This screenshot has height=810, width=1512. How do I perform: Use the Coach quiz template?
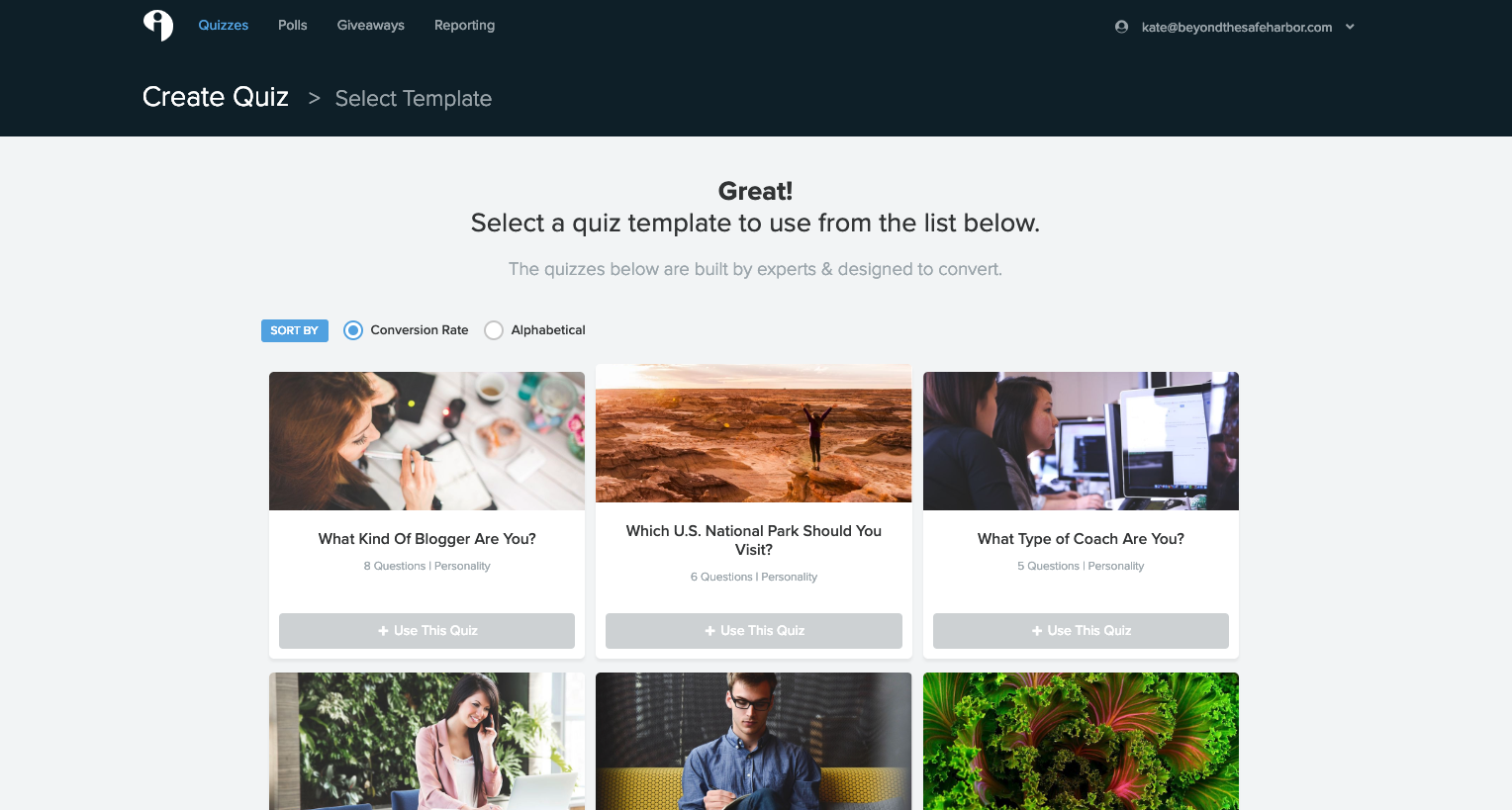(x=1081, y=631)
